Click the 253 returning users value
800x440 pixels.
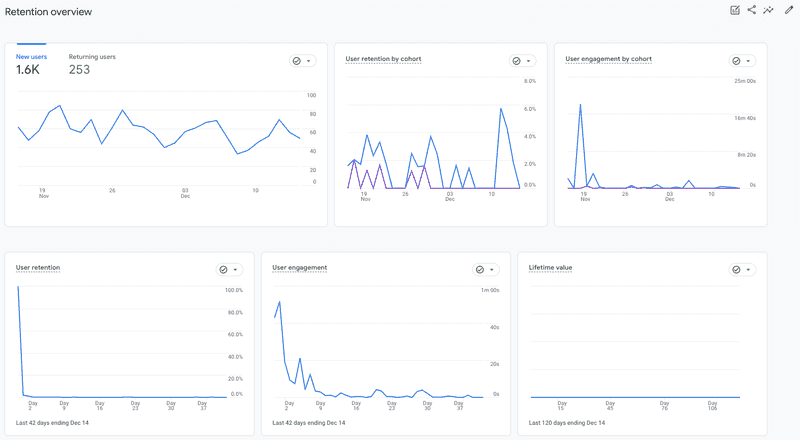[79, 70]
